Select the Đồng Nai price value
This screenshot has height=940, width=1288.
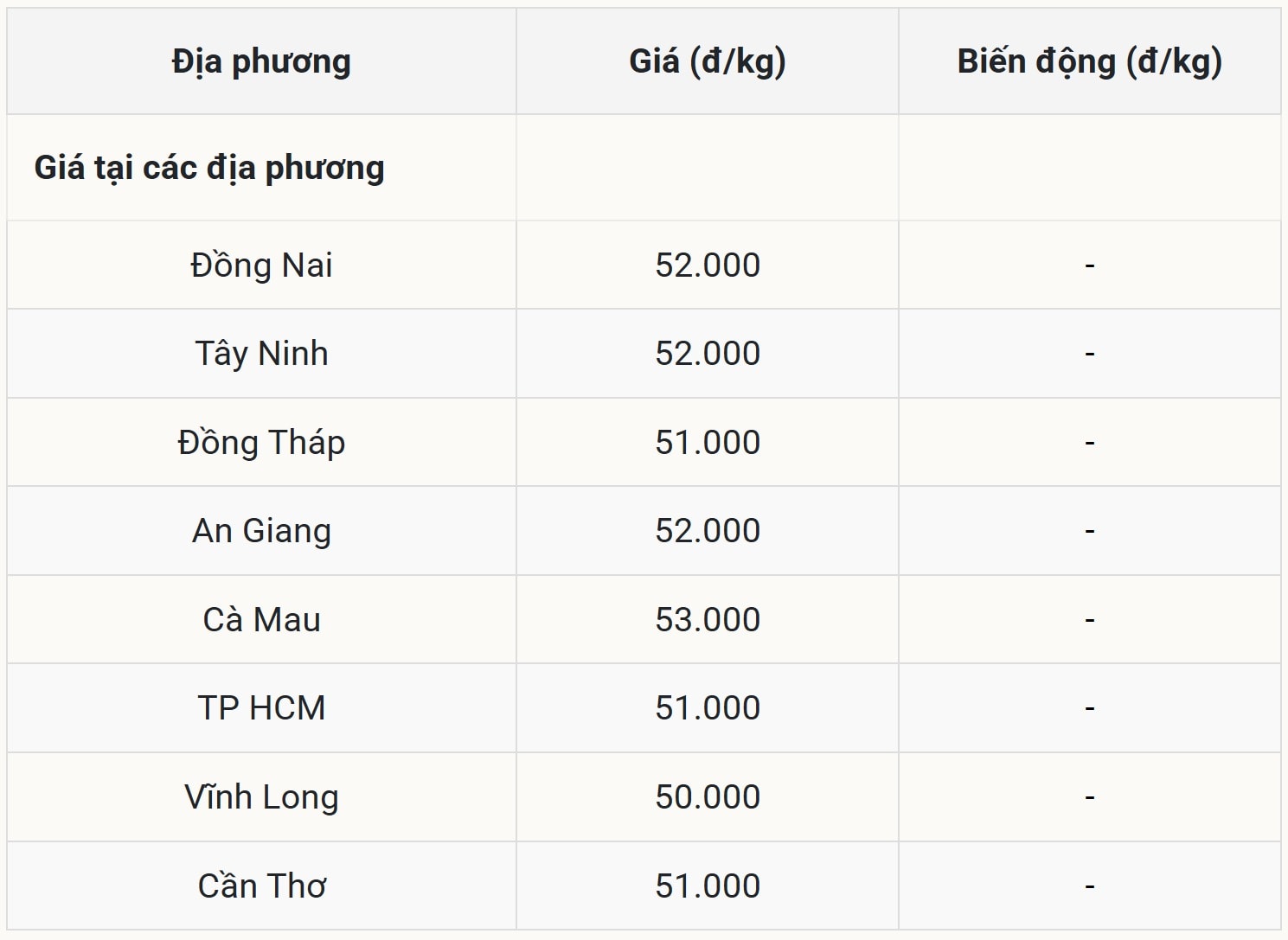[x=708, y=265]
